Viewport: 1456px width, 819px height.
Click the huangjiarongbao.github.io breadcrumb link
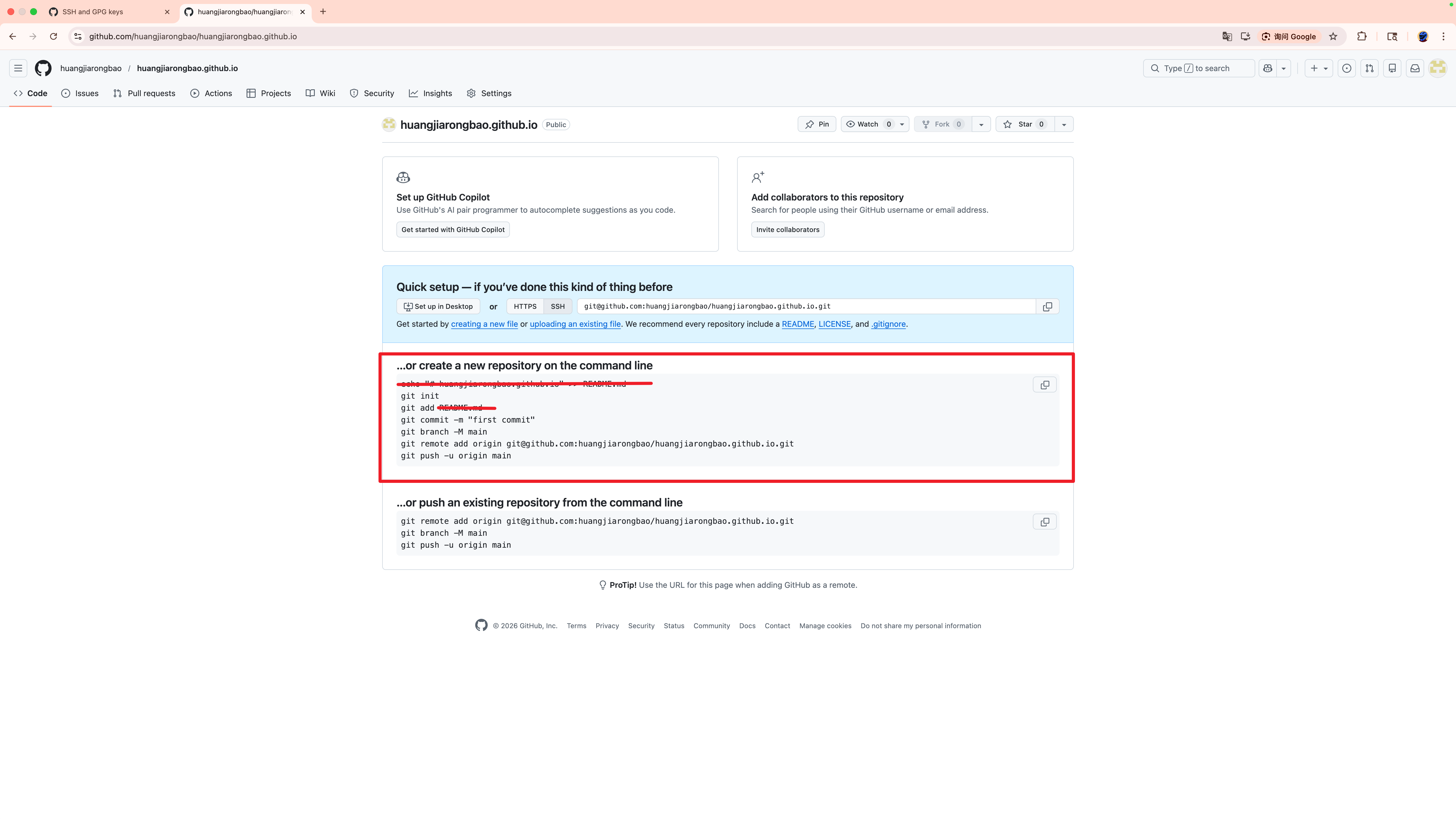(187, 68)
